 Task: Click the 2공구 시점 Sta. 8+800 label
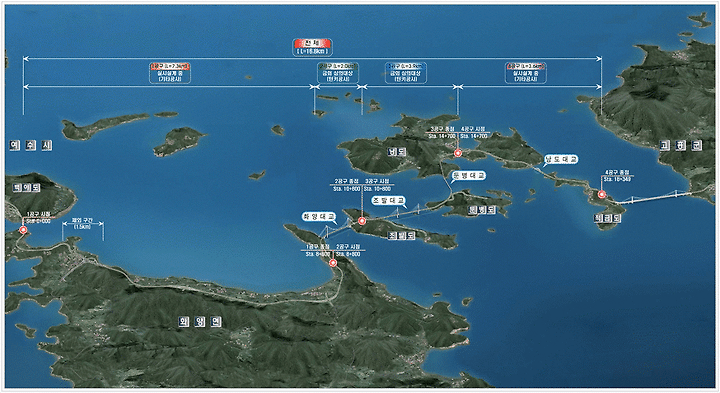click(x=348, y=250)
